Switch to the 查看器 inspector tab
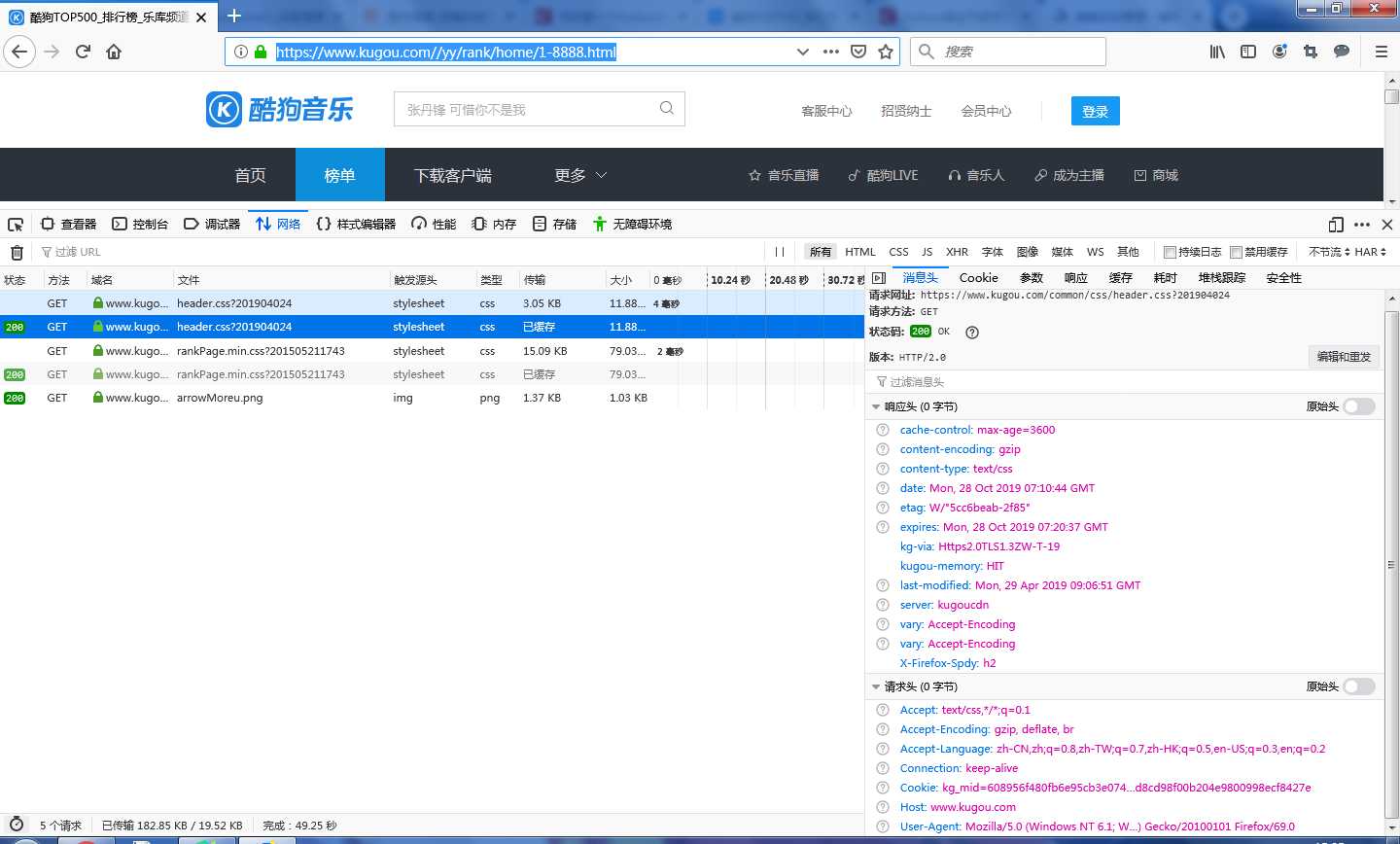 (x=69, y=225)
